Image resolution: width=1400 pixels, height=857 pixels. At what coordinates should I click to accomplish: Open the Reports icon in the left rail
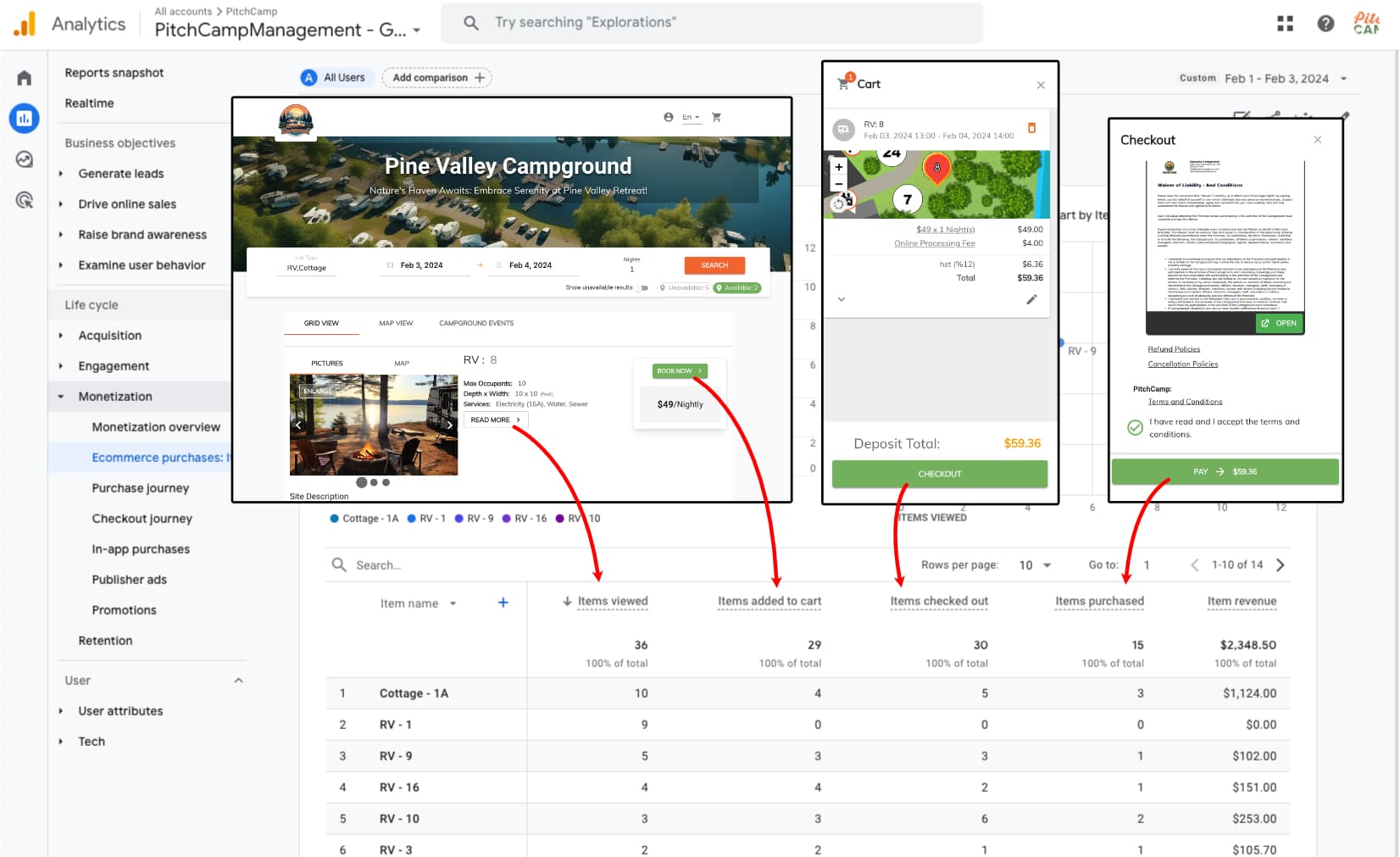click(24, 119)
